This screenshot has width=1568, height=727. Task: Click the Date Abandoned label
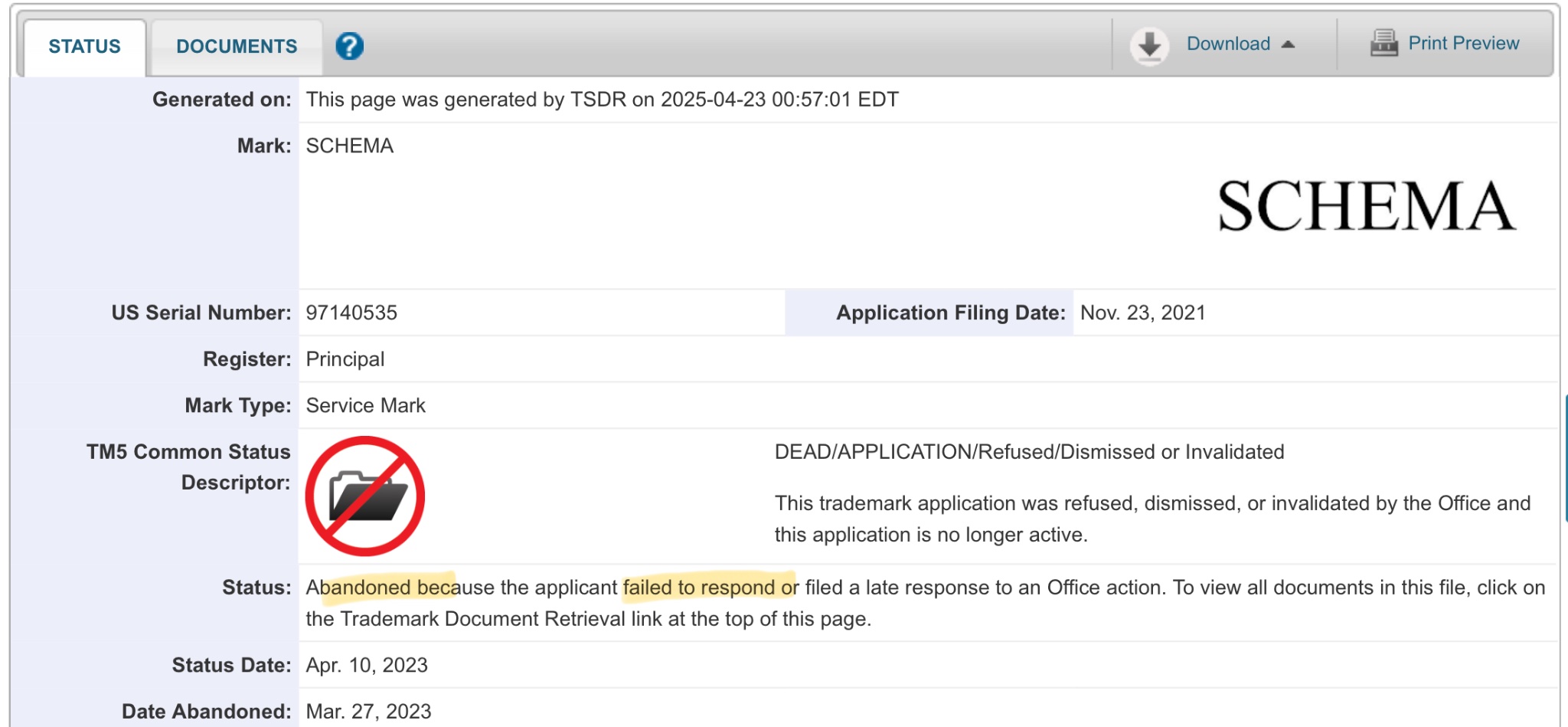207,712
